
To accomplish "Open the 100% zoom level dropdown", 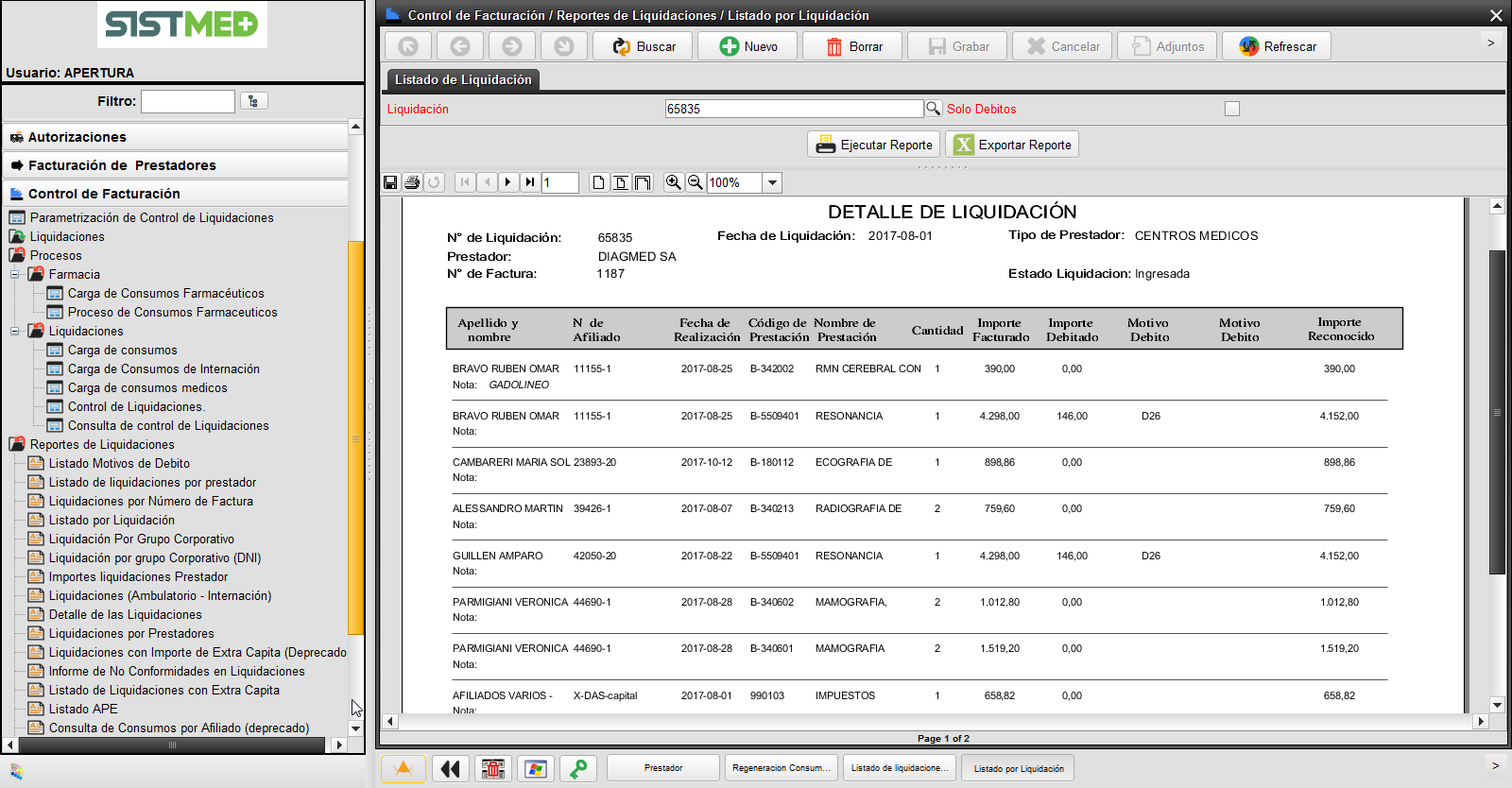I will click(772, 182).
